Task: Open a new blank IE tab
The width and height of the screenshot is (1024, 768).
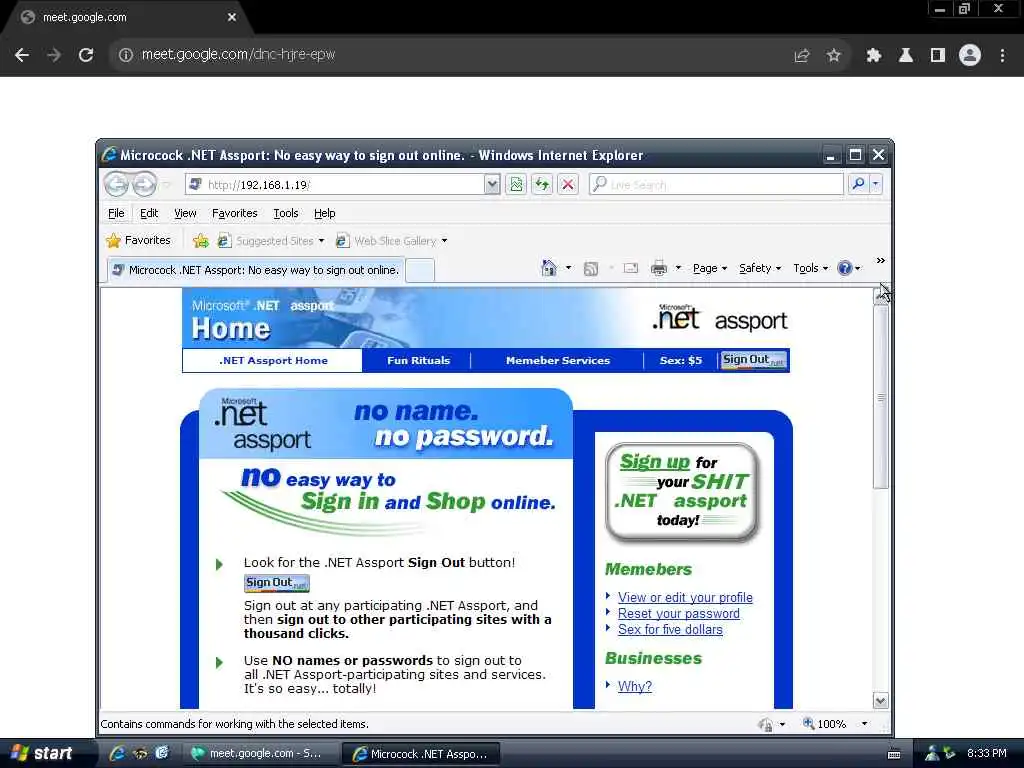Action: 420,270
